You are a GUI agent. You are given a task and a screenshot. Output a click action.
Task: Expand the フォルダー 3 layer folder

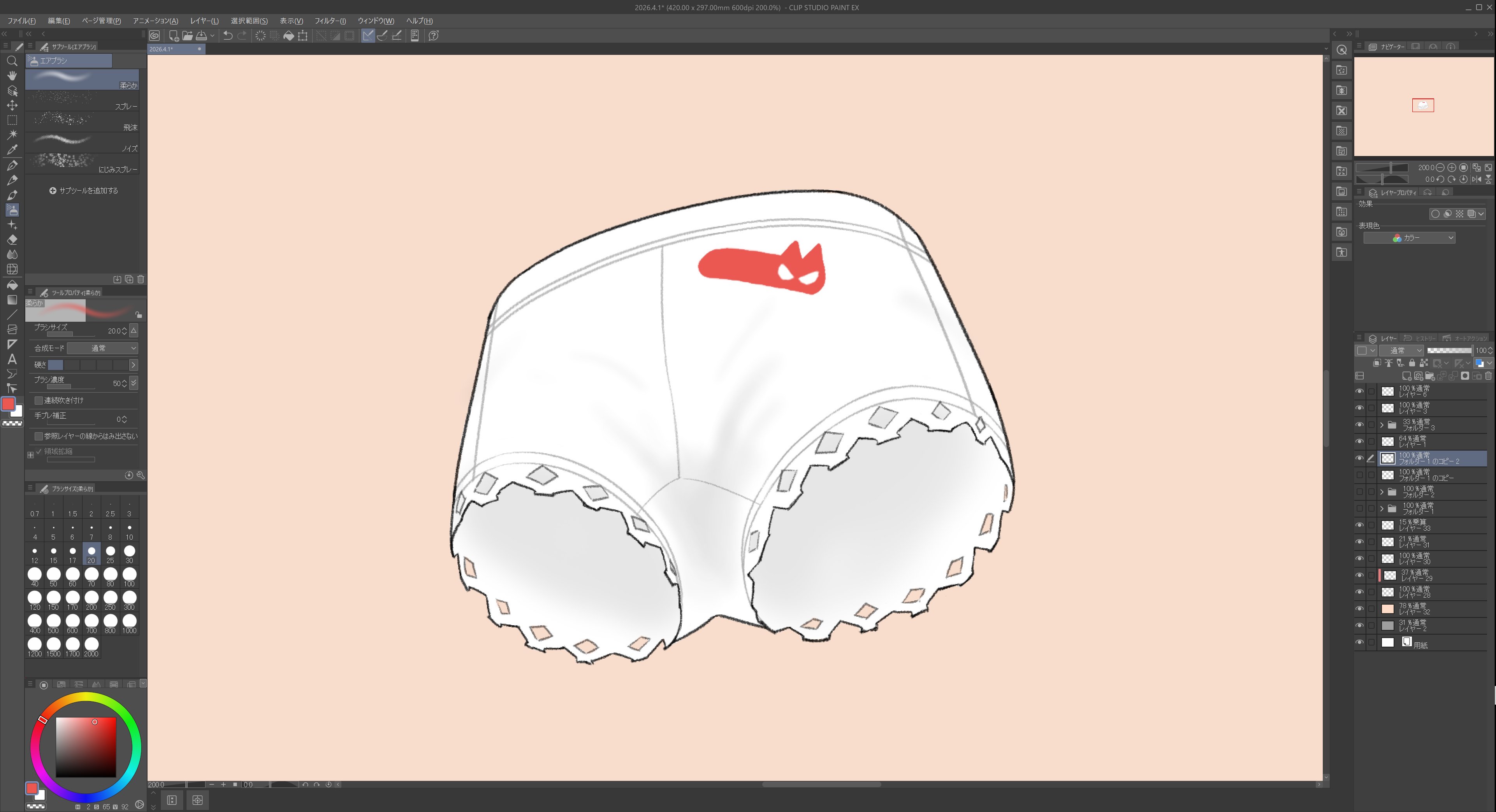tap(1382, 425)
